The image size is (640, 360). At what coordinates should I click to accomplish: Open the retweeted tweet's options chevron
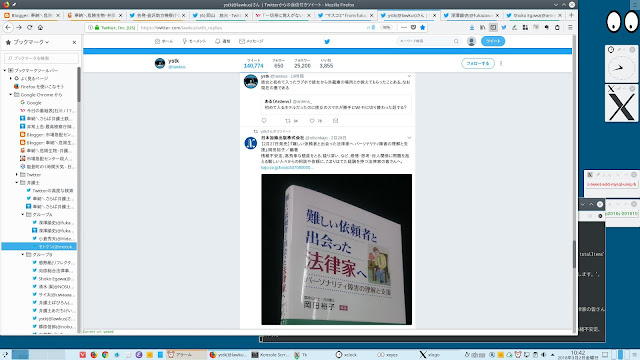[x=409, y=138]
